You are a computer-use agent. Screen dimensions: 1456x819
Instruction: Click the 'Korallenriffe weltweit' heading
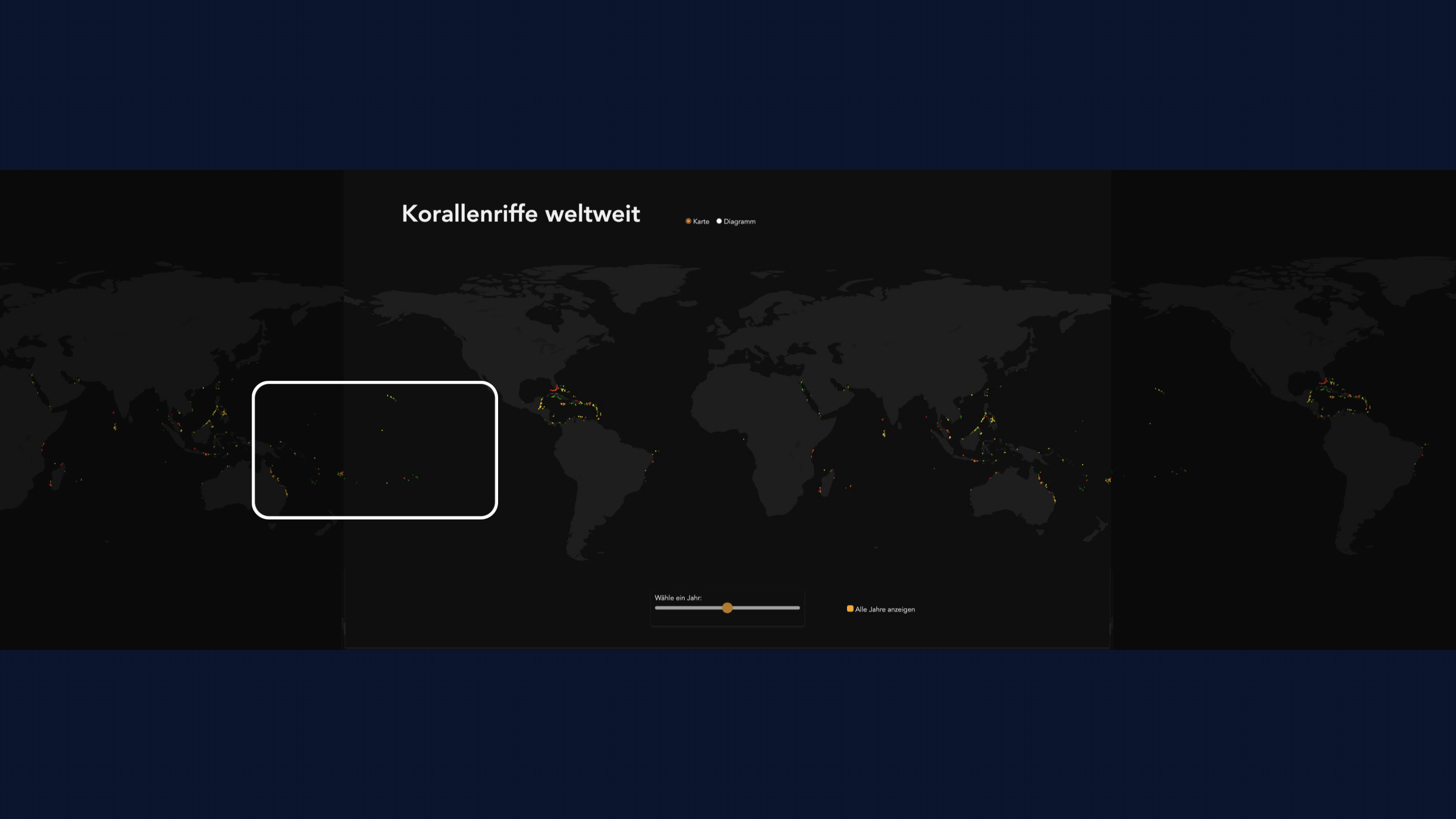521,214
